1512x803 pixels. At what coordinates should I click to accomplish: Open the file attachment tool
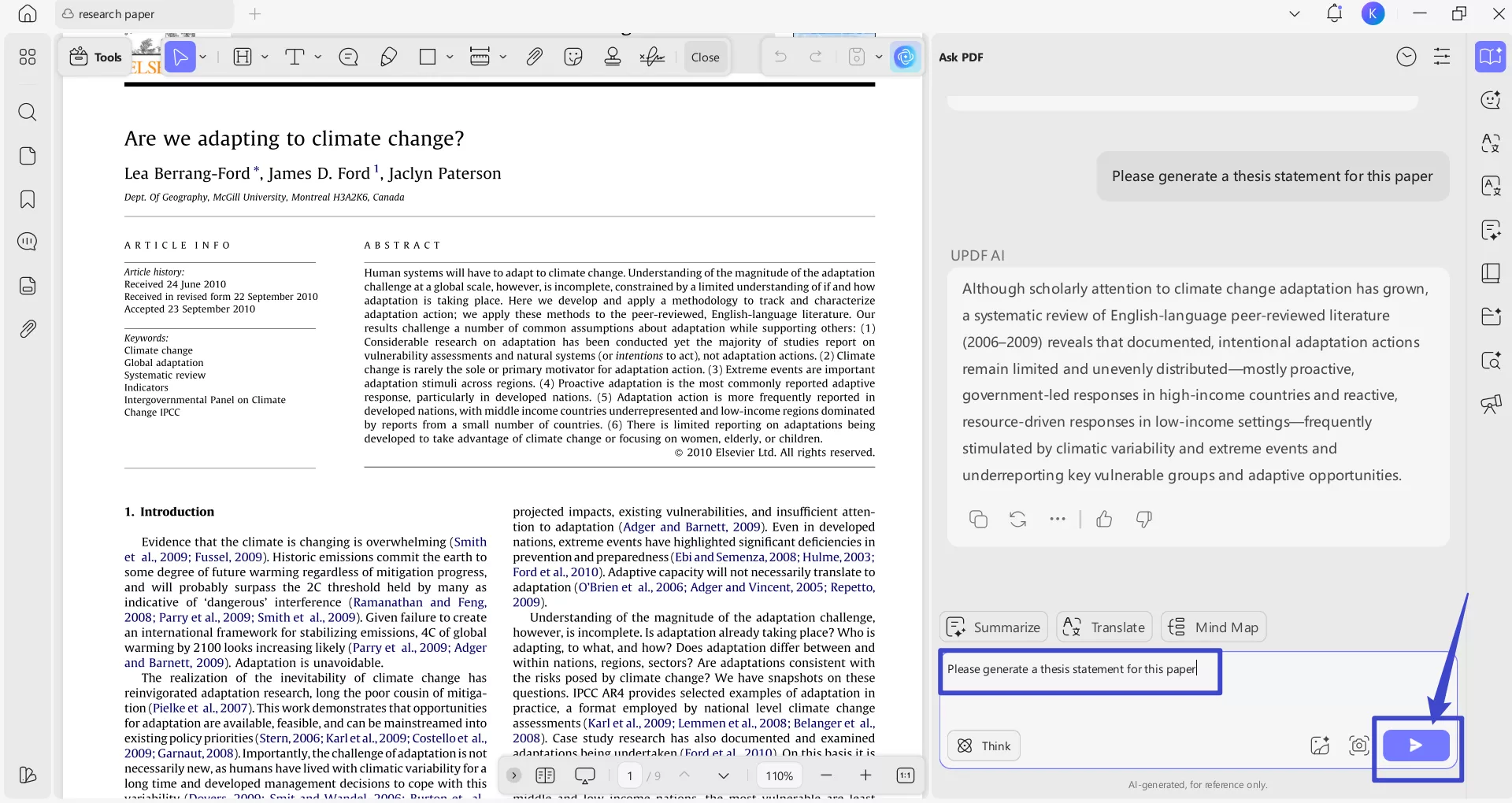point(535,57)
